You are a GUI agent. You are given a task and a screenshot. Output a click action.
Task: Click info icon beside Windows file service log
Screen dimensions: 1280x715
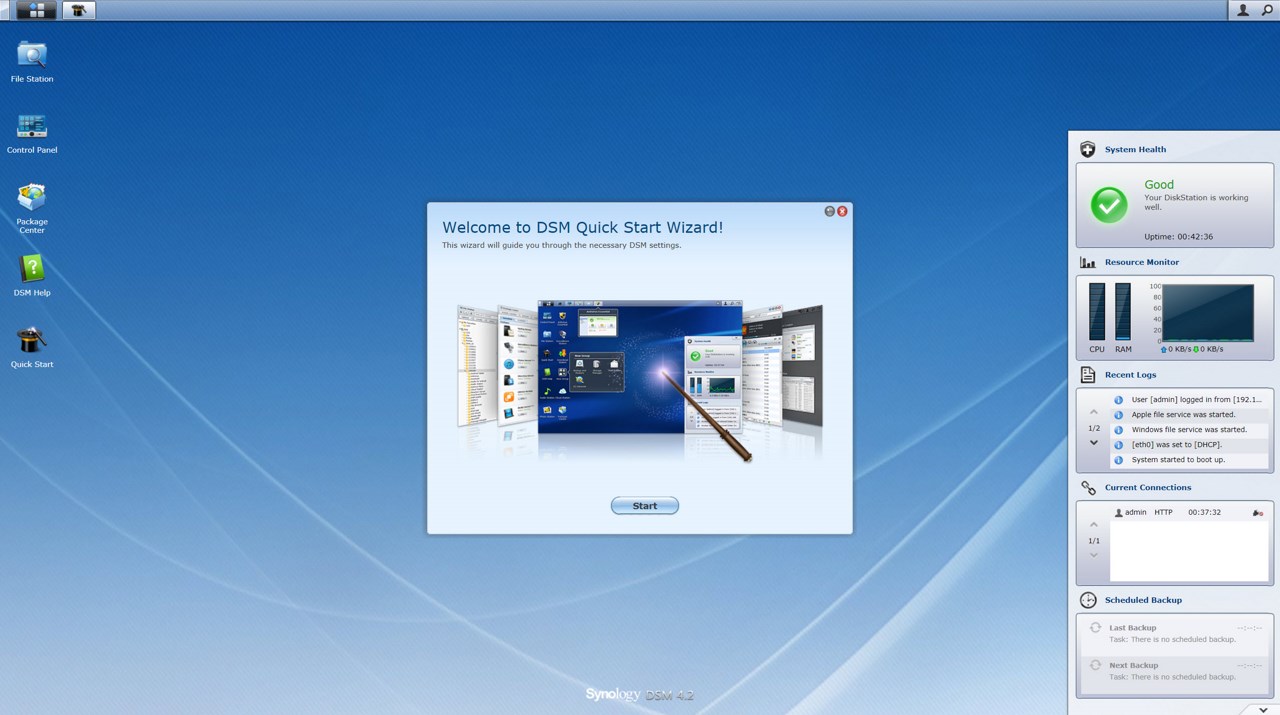pos(1119,430)
